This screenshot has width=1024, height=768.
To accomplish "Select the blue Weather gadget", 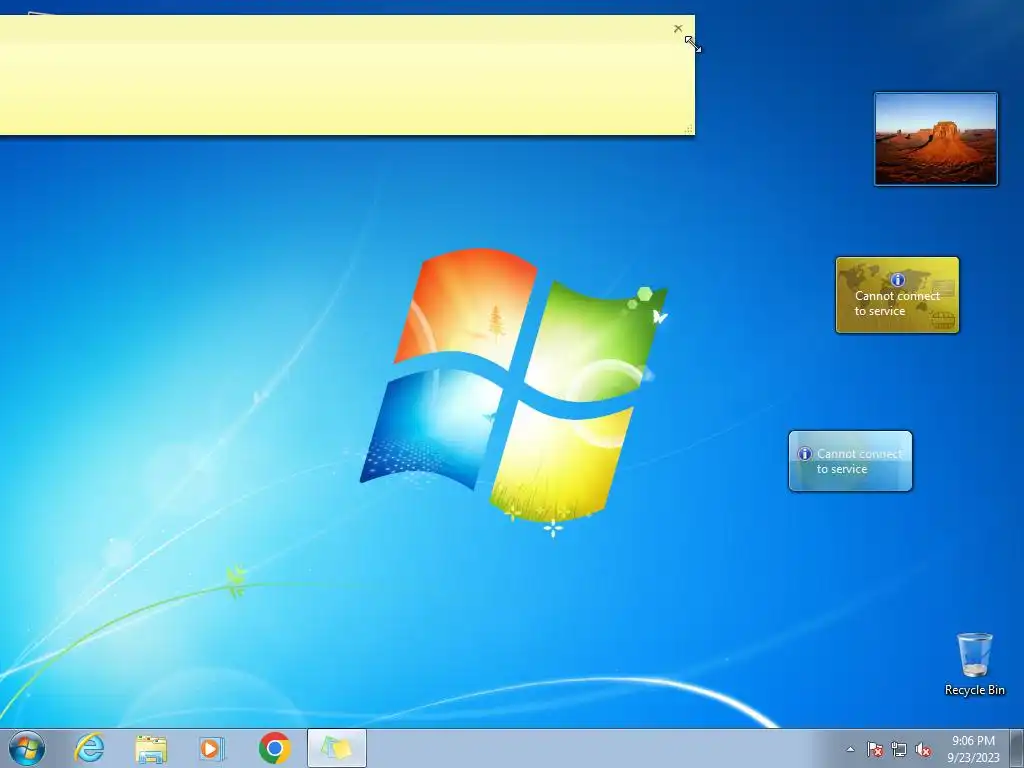I will [850, 461].
